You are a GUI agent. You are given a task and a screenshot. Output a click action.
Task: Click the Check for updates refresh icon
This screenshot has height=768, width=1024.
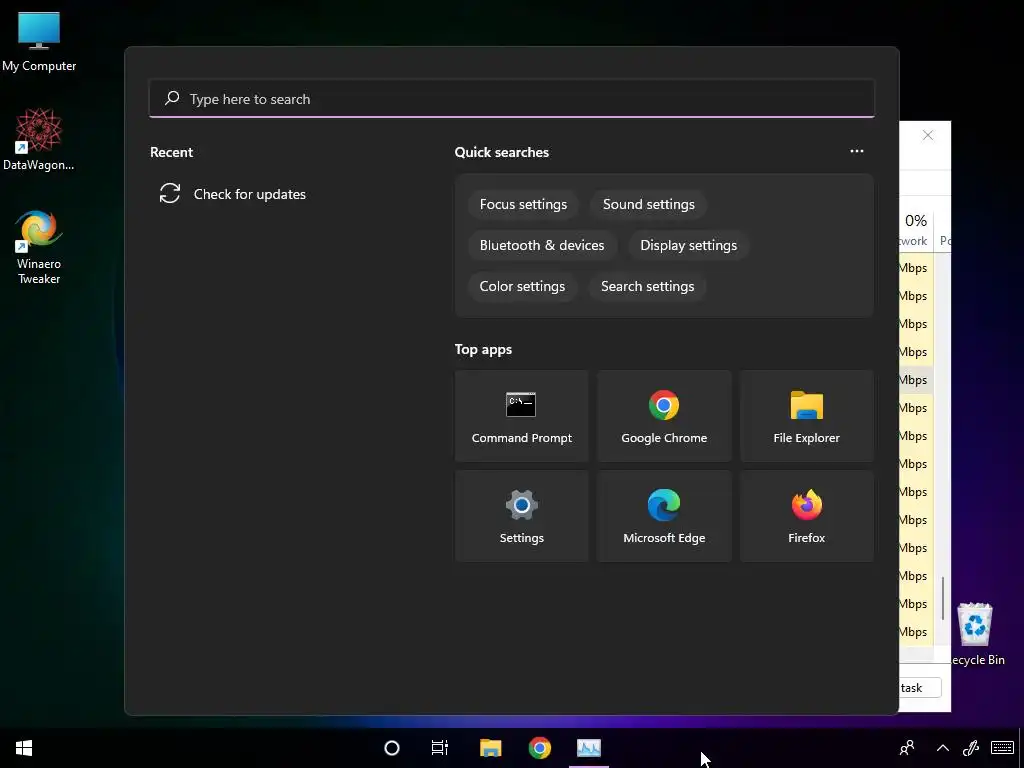(170, 193)
